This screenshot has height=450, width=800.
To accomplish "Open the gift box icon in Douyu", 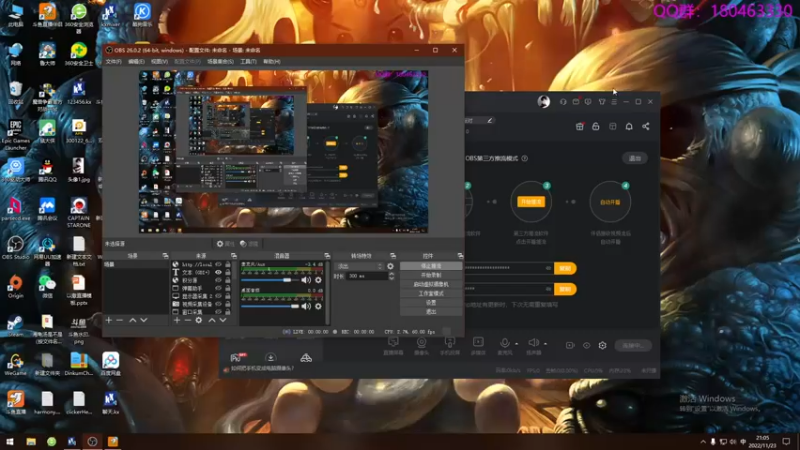I will (580, 127).
